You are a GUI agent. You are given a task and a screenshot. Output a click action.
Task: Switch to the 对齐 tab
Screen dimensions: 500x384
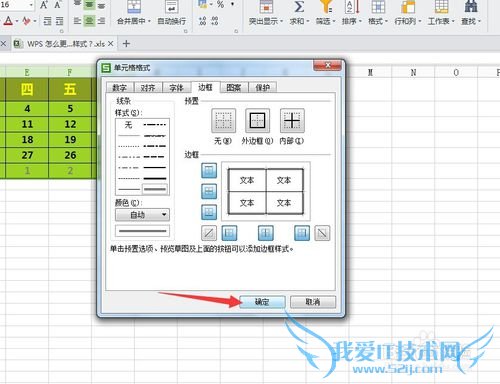[148, 88]
